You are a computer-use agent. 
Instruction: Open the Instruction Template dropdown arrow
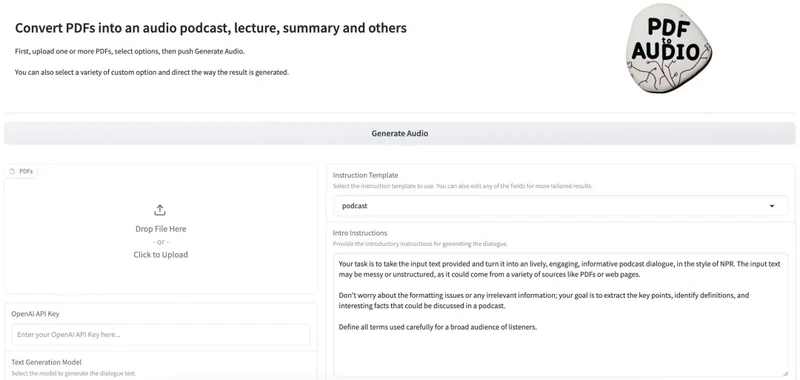(772, 206)
